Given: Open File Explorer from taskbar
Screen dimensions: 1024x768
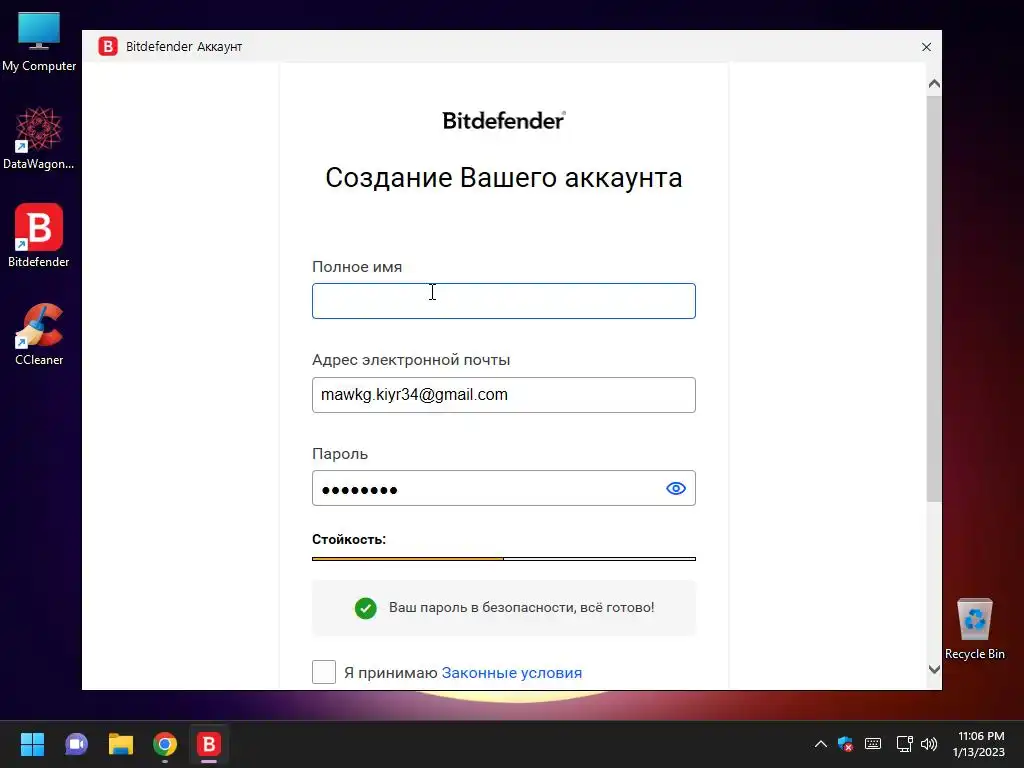Looking at the screenshot, I should (121, 744).
